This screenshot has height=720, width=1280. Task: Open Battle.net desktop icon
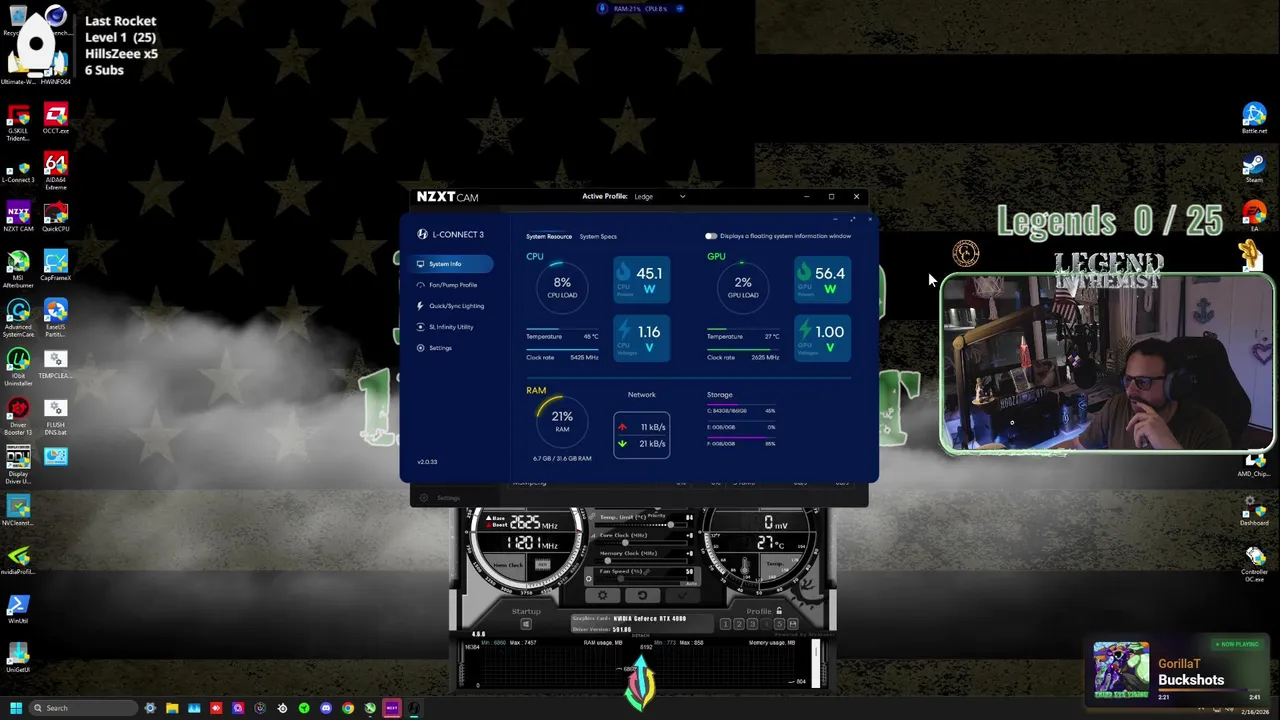[x=1254, y=118]
